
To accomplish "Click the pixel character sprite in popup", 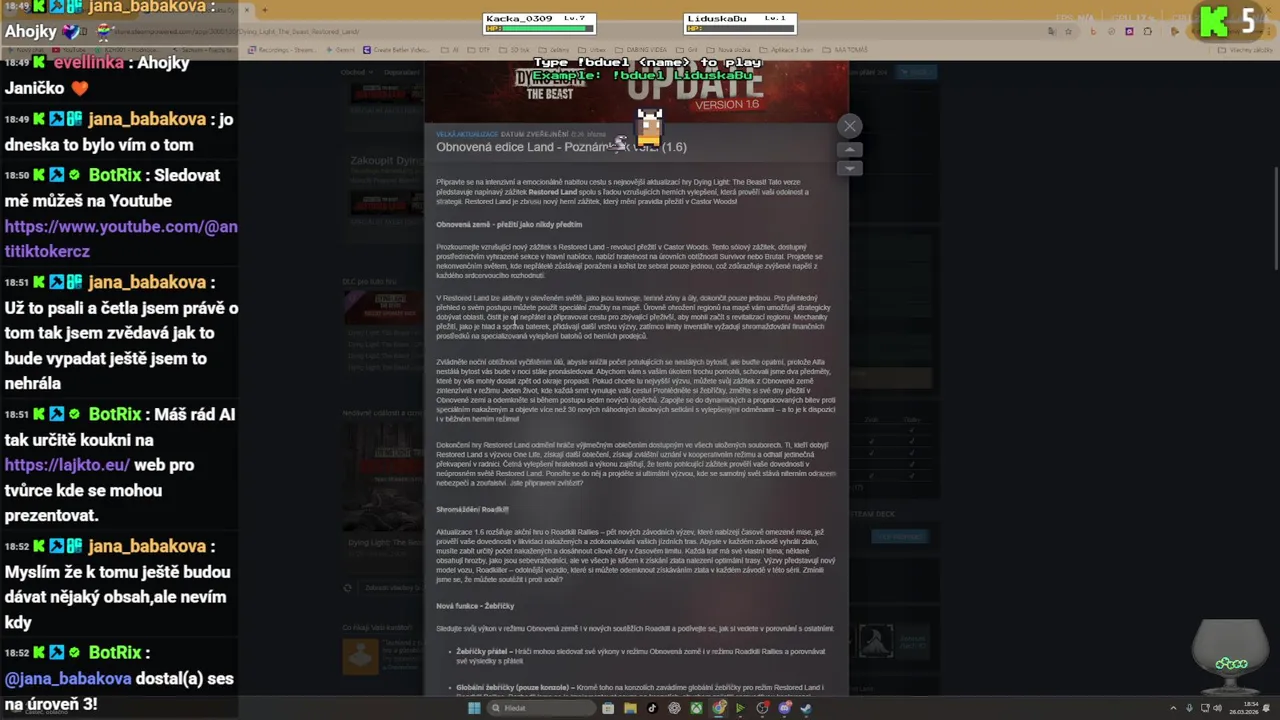I will pos(650,127).
